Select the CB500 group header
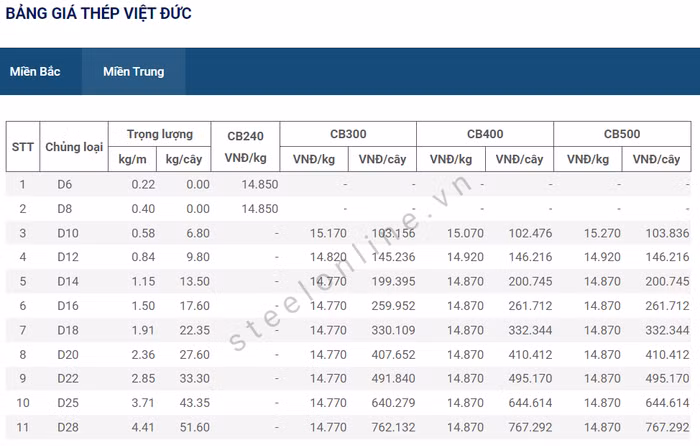Viewport: 700px width, 446px height. (622, 134)
